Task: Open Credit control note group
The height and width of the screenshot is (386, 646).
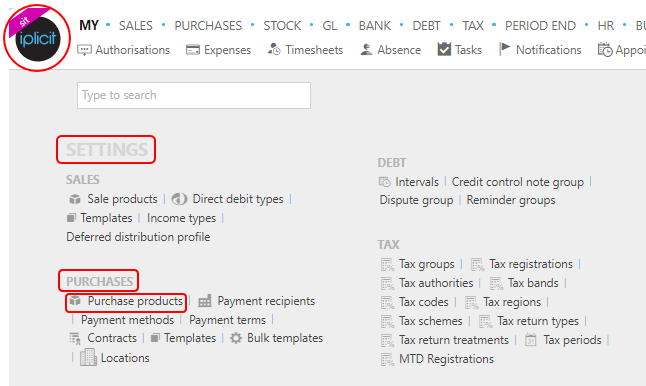Action: [517, 182]
